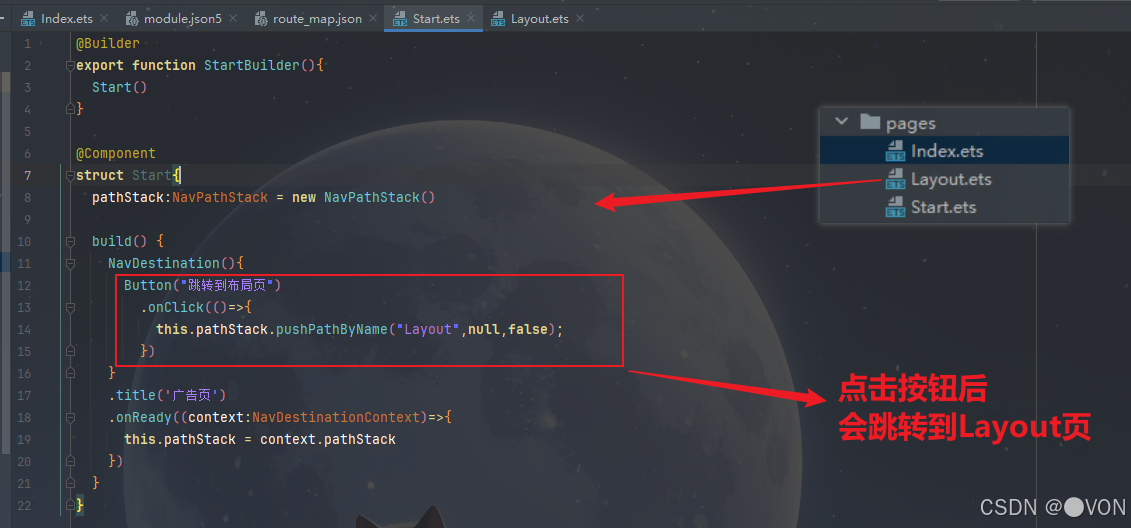Click the ETS file icon on Index.ets tab
This screenshot has width=1131, height=528.
point(28,19)
